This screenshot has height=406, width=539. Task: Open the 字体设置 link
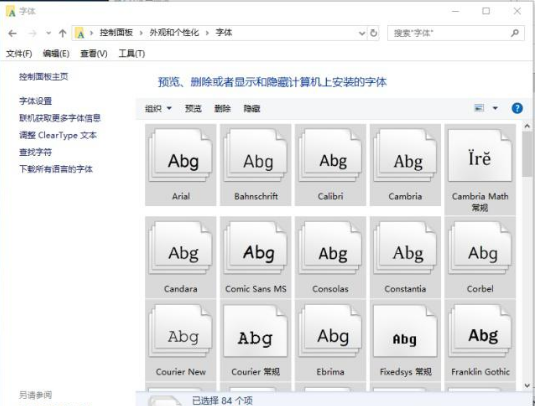coord(35,101)
